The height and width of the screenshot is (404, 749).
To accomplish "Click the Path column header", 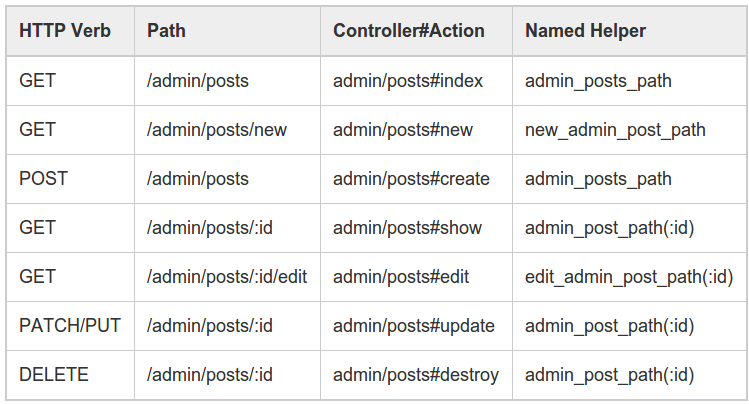I will pyautogui.click(x=166, y=31).
